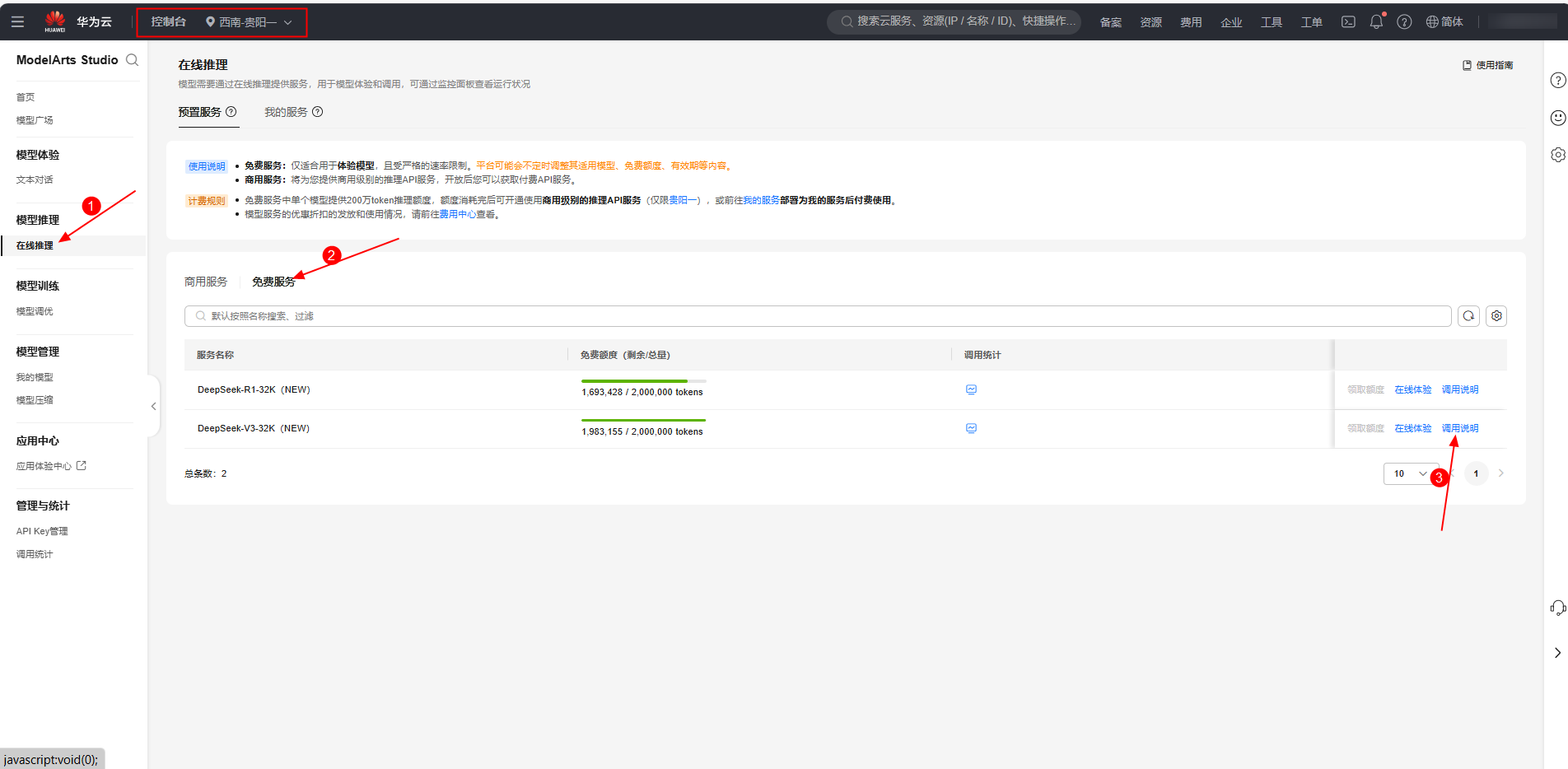Launch the CloudShell terminal icon

click(x=1348, y=22)
